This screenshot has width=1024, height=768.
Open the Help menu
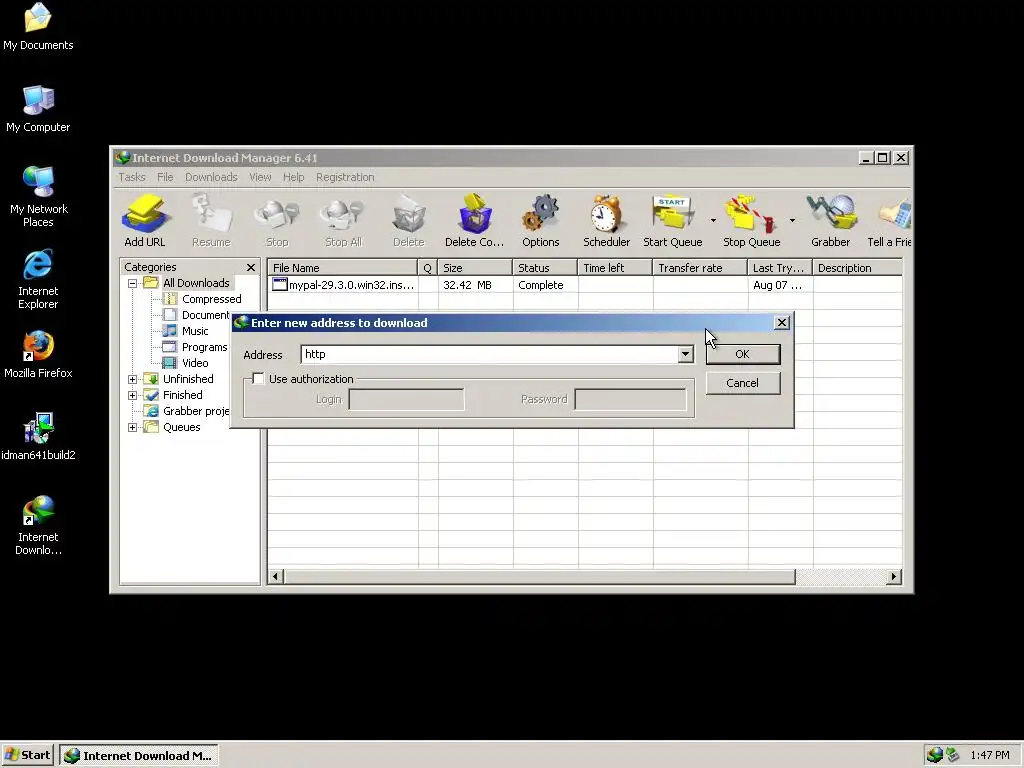(293, 177)
